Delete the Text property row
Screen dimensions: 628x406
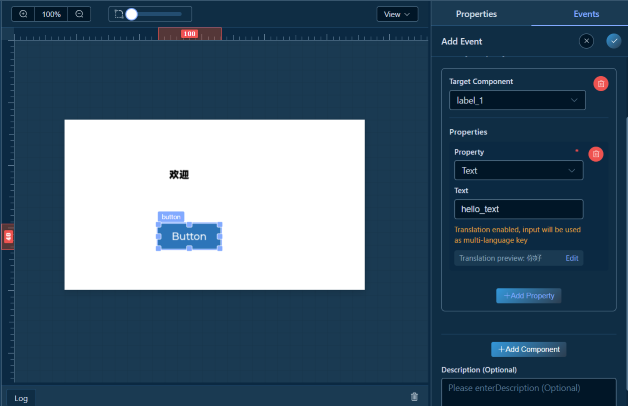595,154
